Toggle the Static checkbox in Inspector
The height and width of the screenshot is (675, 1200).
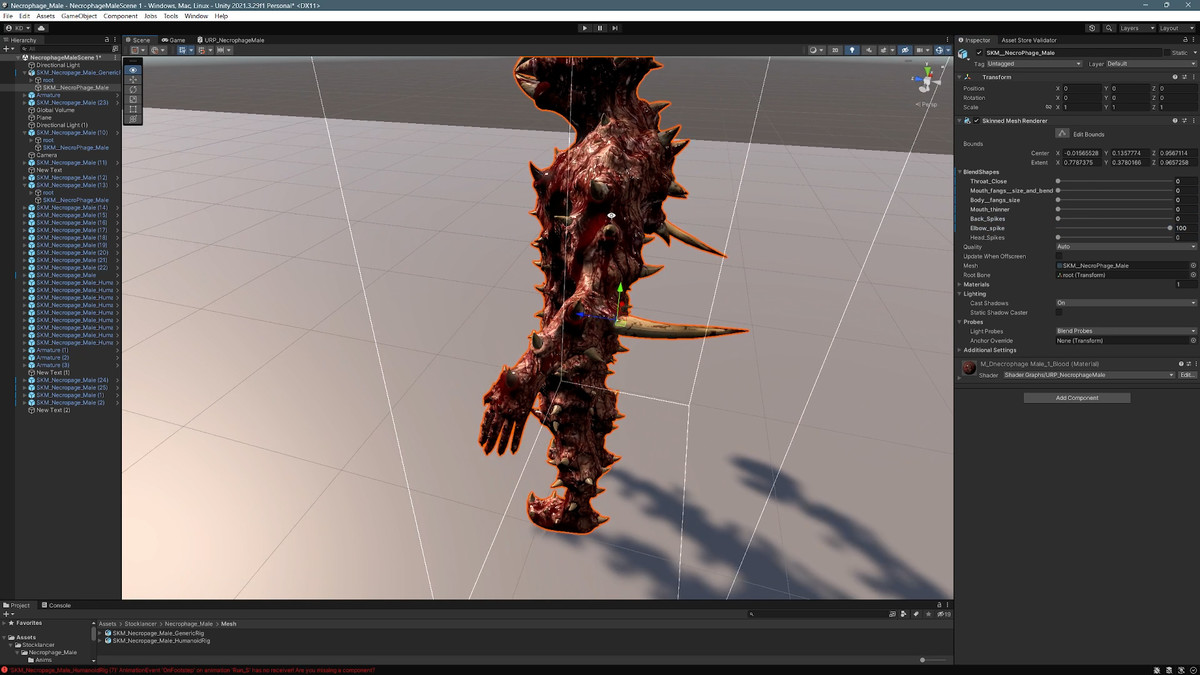click(x=1166, y=53)
